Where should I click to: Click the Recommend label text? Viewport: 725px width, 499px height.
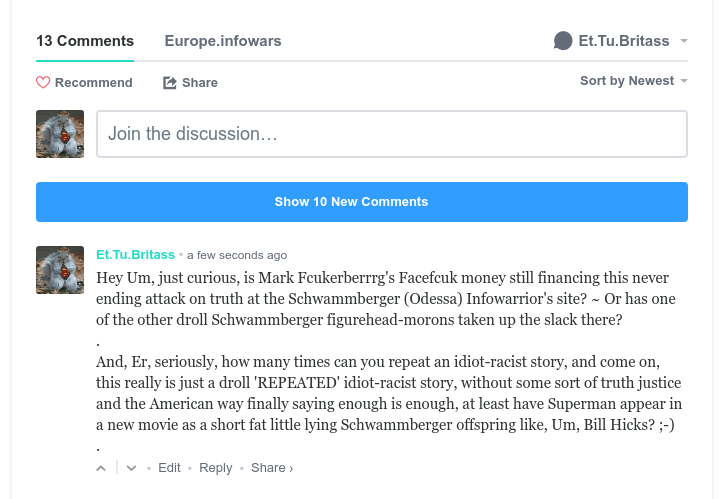[x=94, y=83]
